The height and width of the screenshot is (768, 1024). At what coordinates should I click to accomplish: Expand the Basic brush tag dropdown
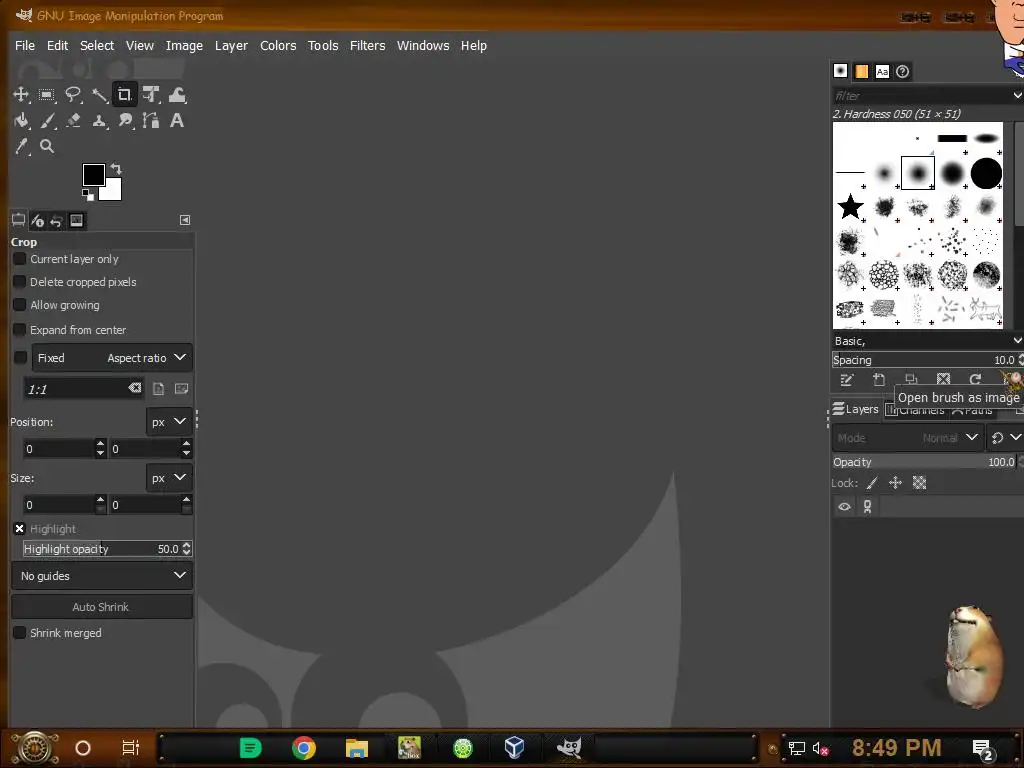click(x=1017, y=341)
